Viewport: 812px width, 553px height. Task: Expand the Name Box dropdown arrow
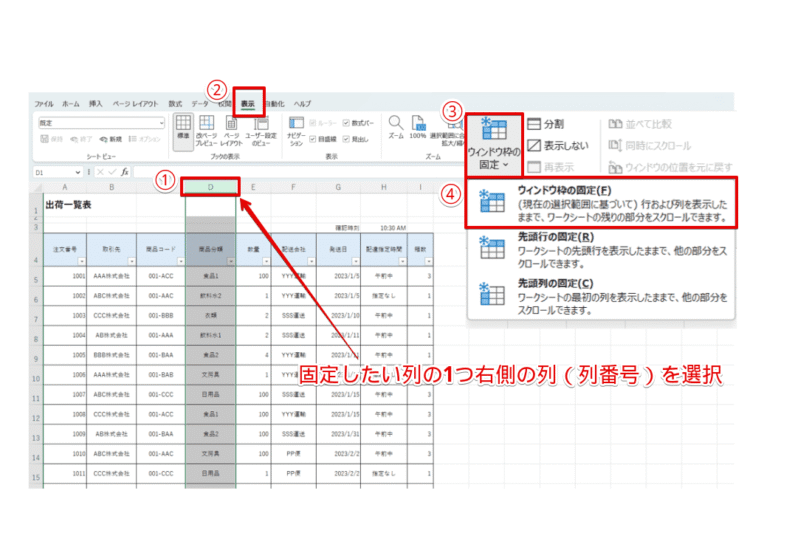pyautogui.click(x=78, y=172)
